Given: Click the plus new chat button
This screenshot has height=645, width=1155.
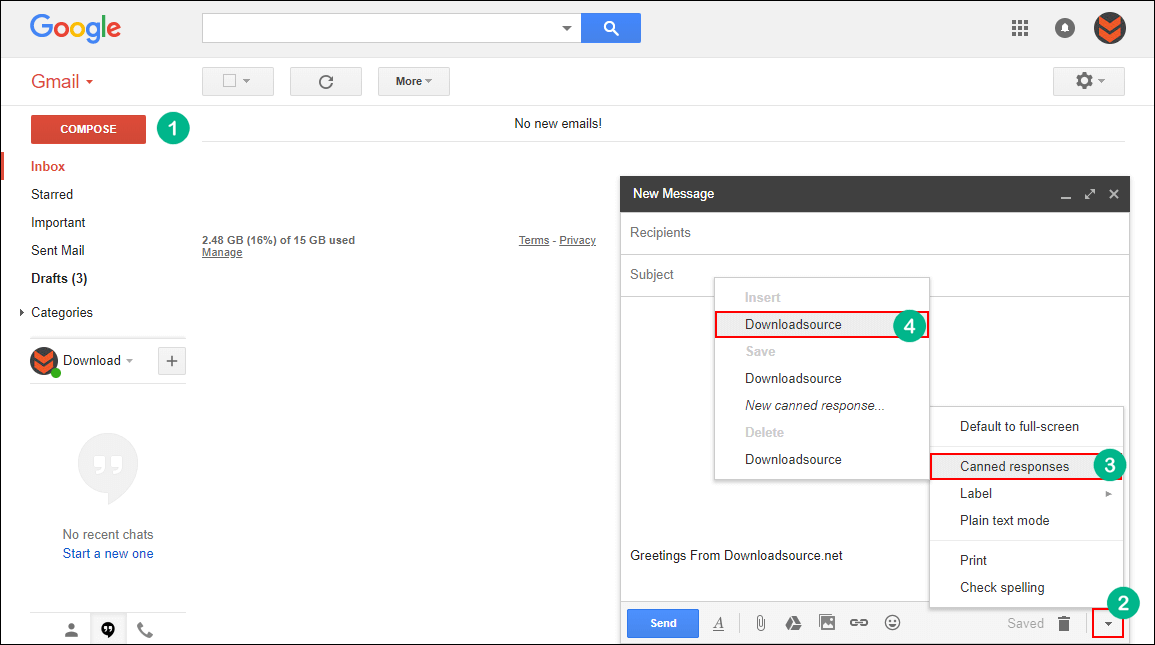Looking at the screenshot, I should click(x=172, y=361).
